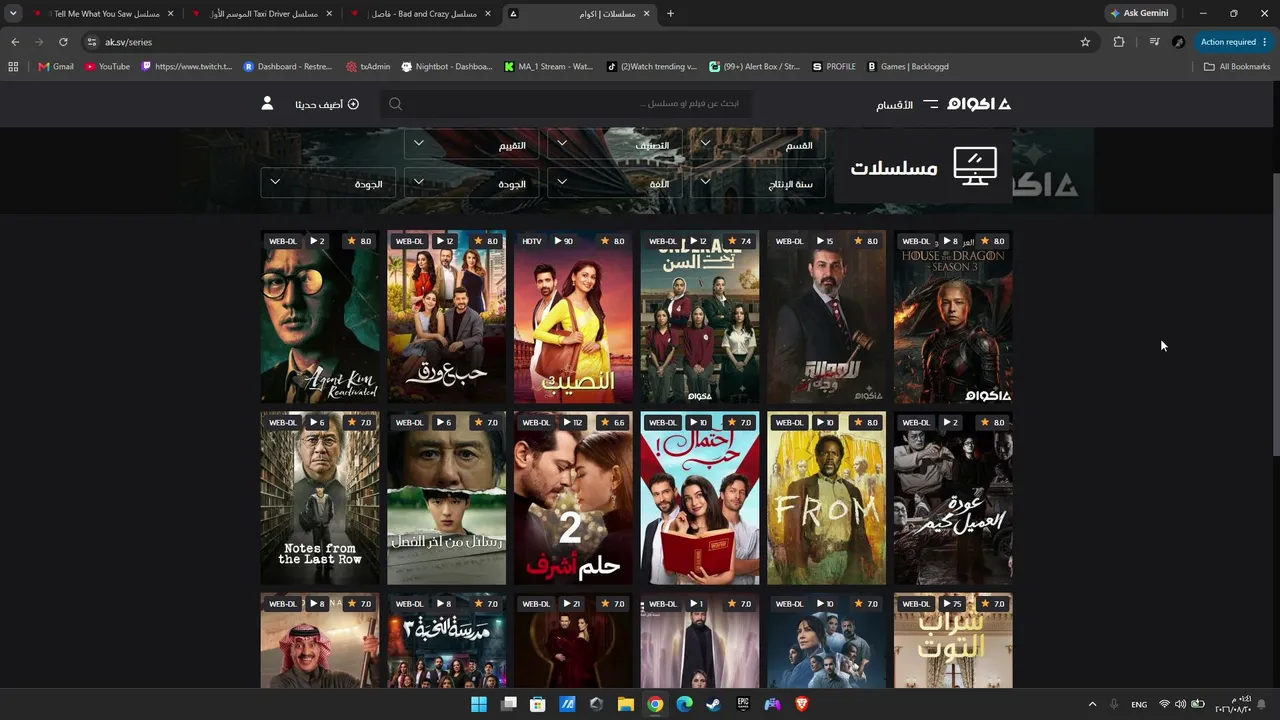Open the Nightbot Dashboard bookmark

(x=447, y=67)
